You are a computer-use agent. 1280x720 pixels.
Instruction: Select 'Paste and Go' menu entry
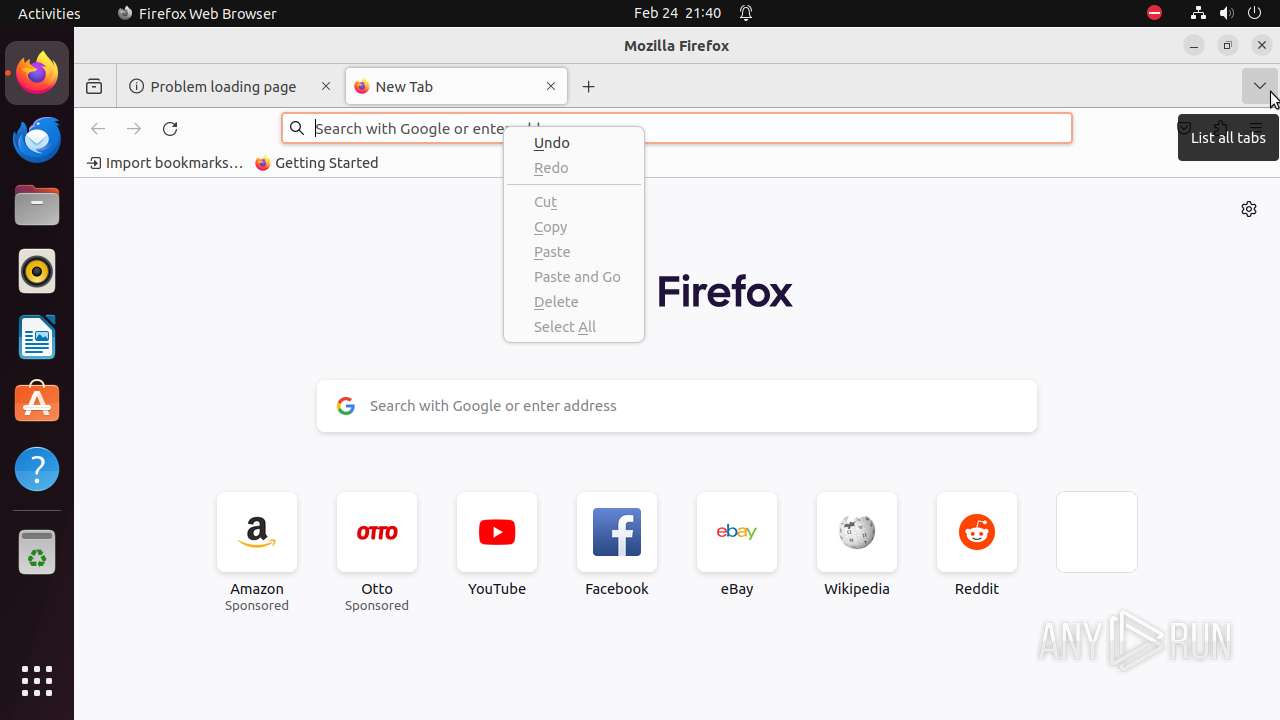pos(574,277)
